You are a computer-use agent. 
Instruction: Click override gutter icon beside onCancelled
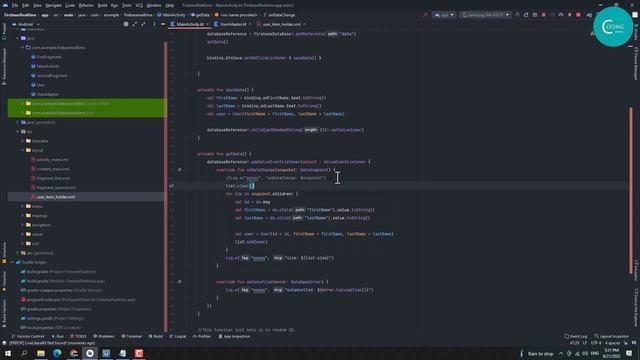pyautogui.click(x=179, y=282)
